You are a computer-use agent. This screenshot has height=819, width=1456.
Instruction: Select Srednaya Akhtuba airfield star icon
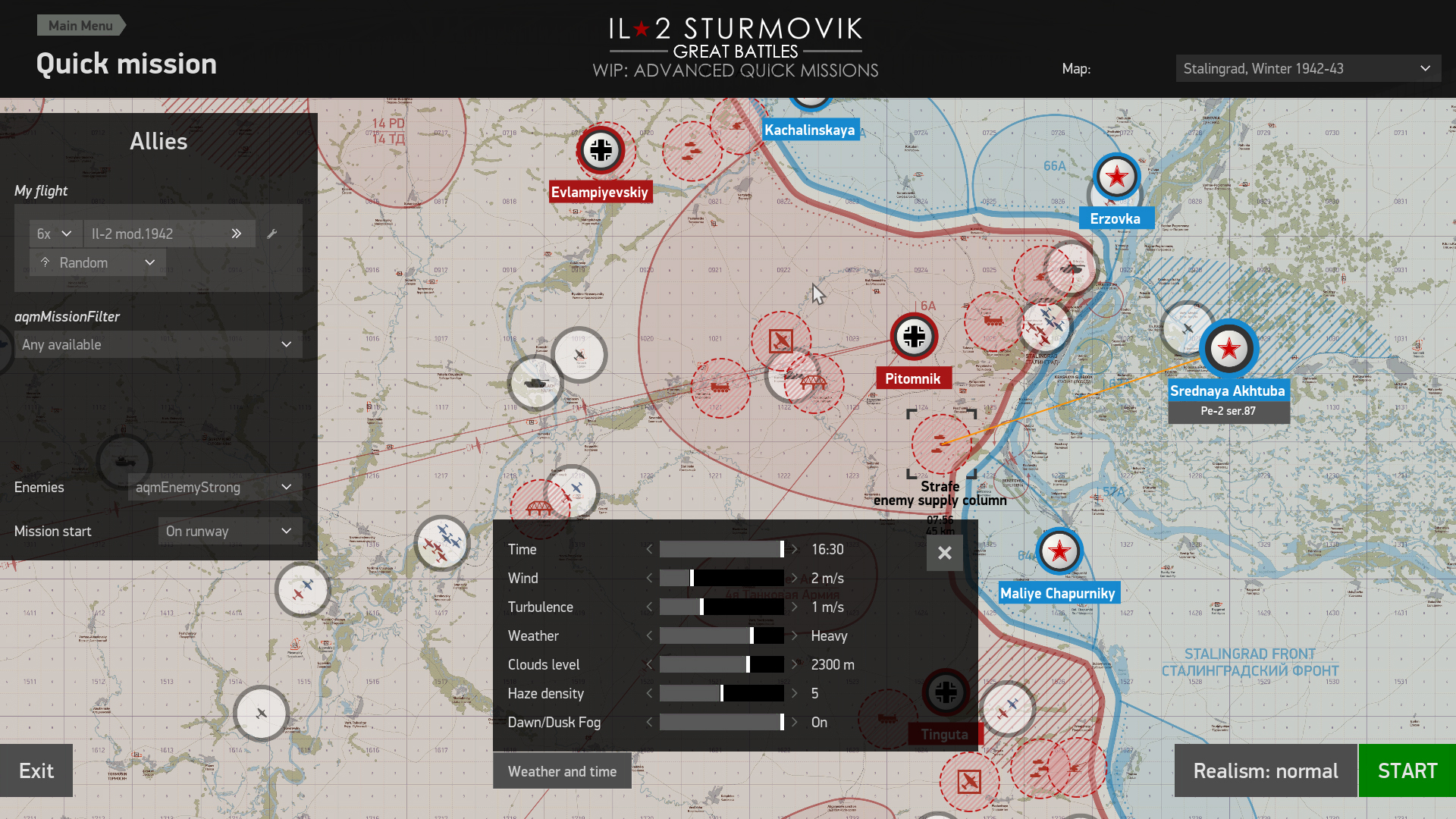click(x=1228, y=349)
